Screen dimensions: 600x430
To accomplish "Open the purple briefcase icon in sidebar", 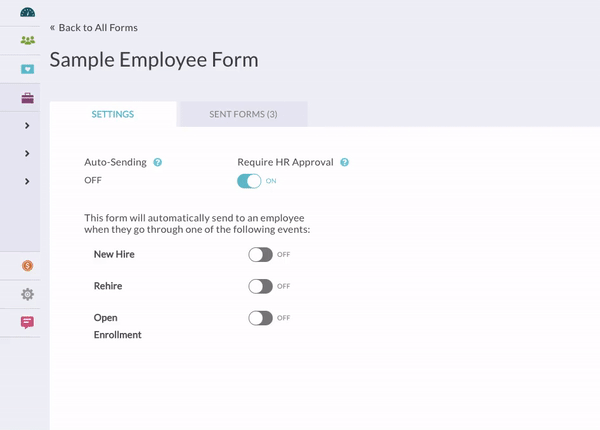I will pos(28,98).
